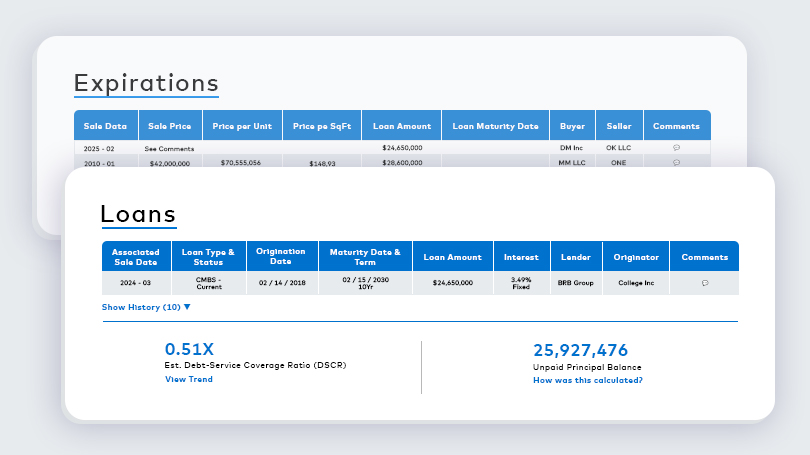
Task: Click the 25,927,476 unpaid balance value
Action: coord(581,350)
